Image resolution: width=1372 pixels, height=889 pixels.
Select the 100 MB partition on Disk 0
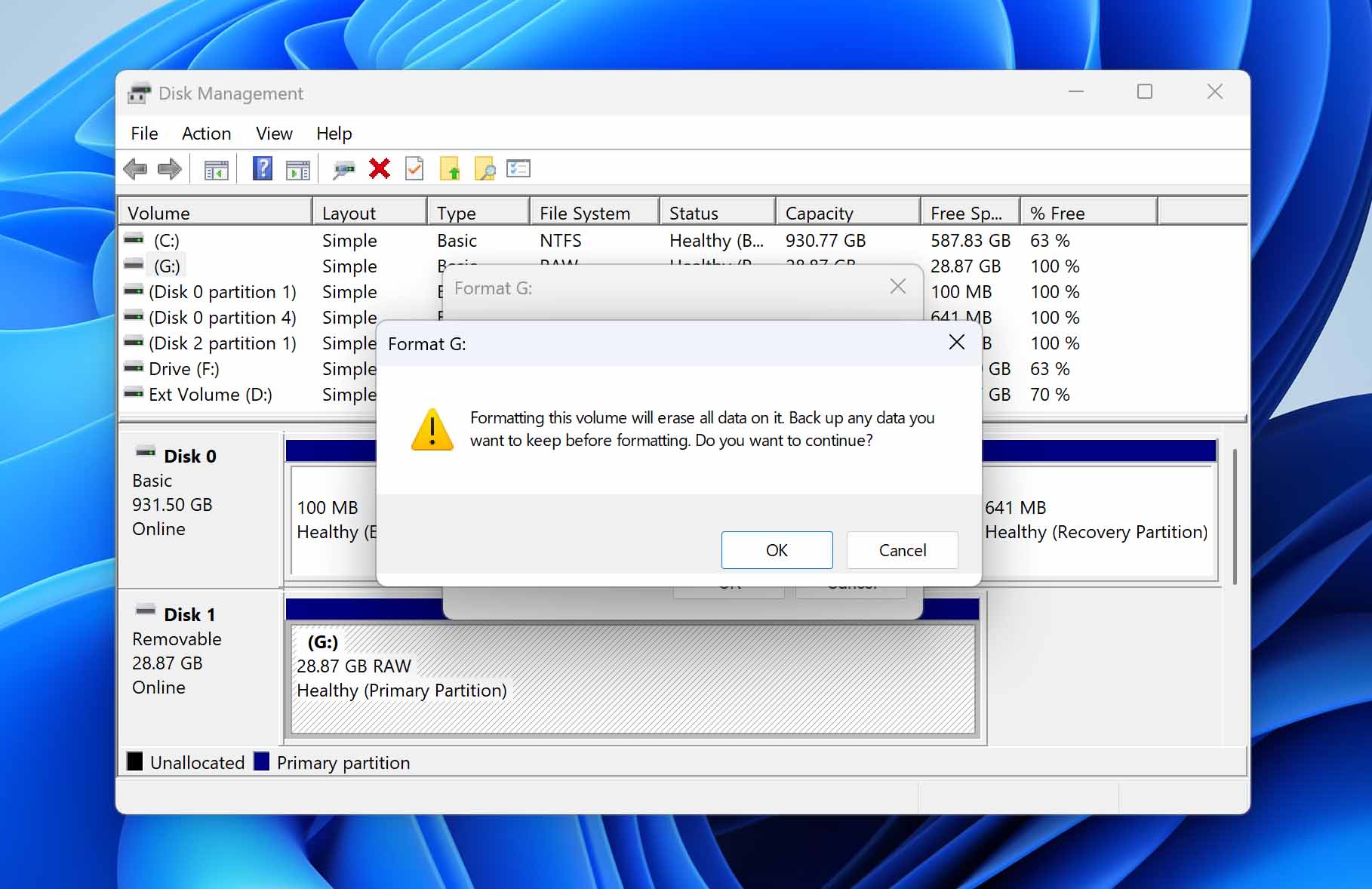click(334, 521)
